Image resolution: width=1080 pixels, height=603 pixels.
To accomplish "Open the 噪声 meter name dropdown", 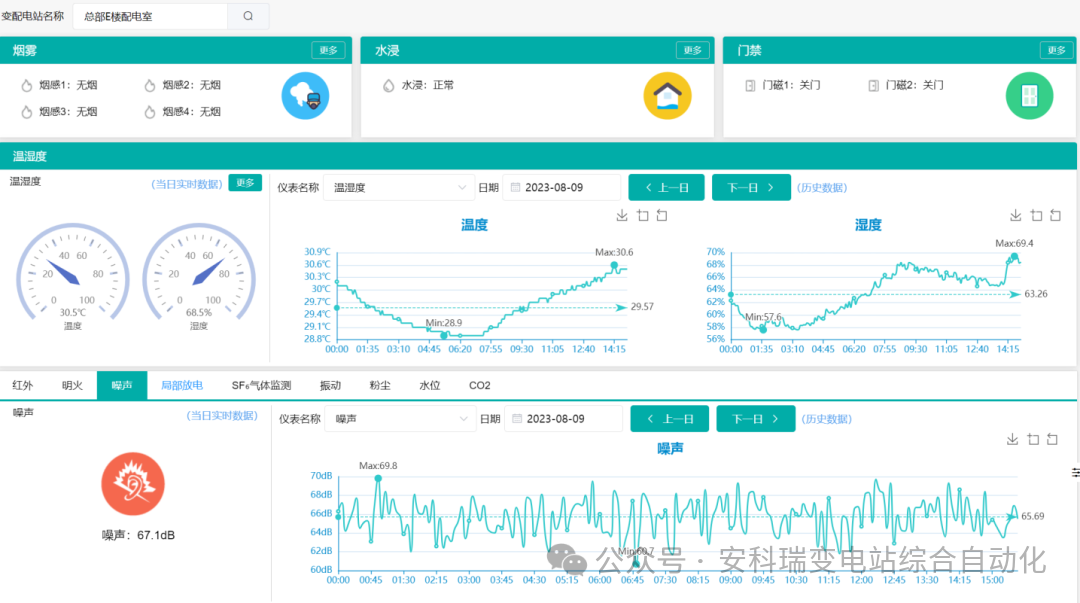I will coord(400,418).
